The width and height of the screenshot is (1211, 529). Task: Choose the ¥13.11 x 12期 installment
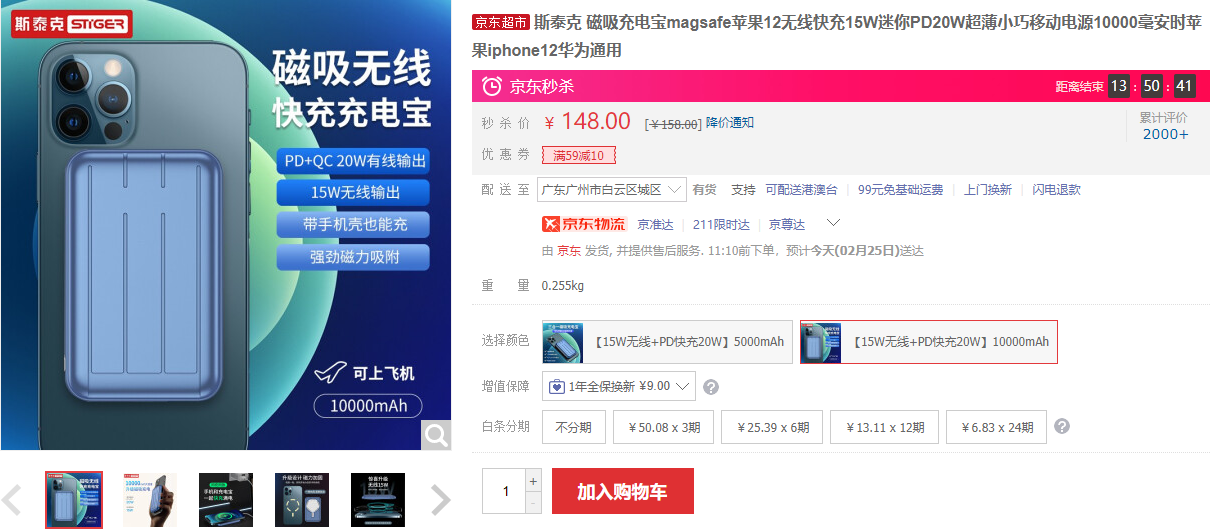click(884, 428)
